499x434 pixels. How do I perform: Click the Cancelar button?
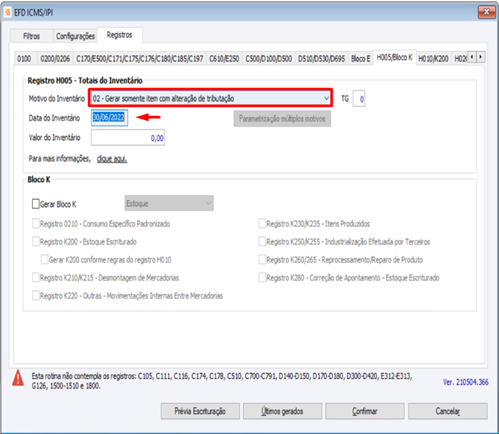click(448, 411)
